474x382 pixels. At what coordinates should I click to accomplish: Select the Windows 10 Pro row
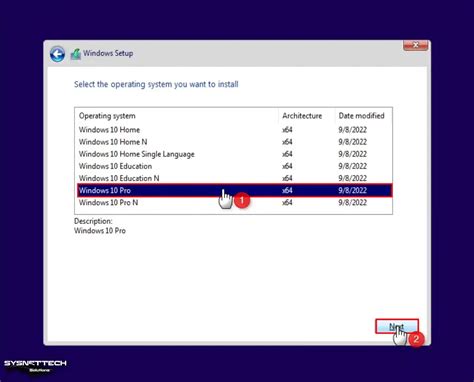(235, 190)
